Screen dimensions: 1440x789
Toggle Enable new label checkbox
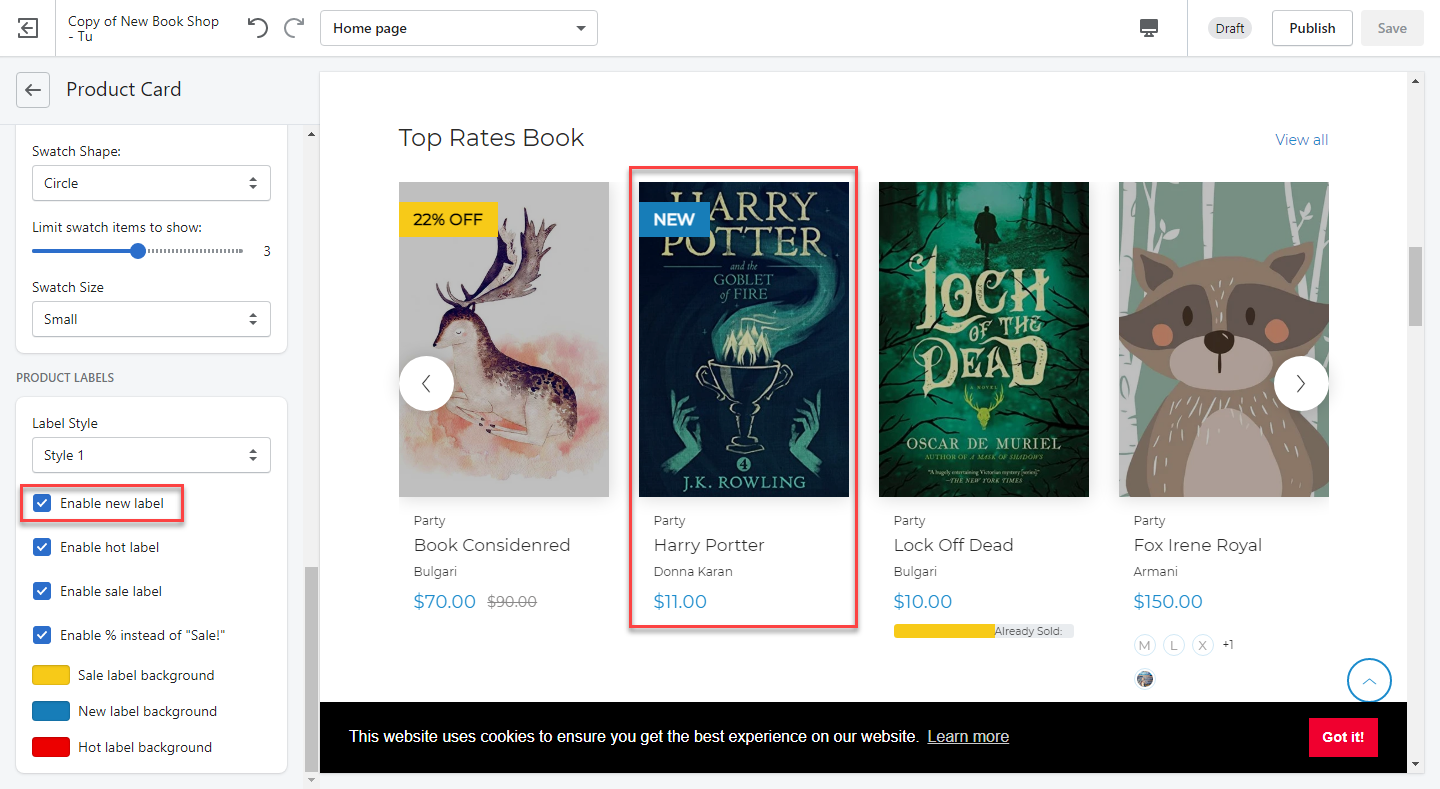point(42,503)
